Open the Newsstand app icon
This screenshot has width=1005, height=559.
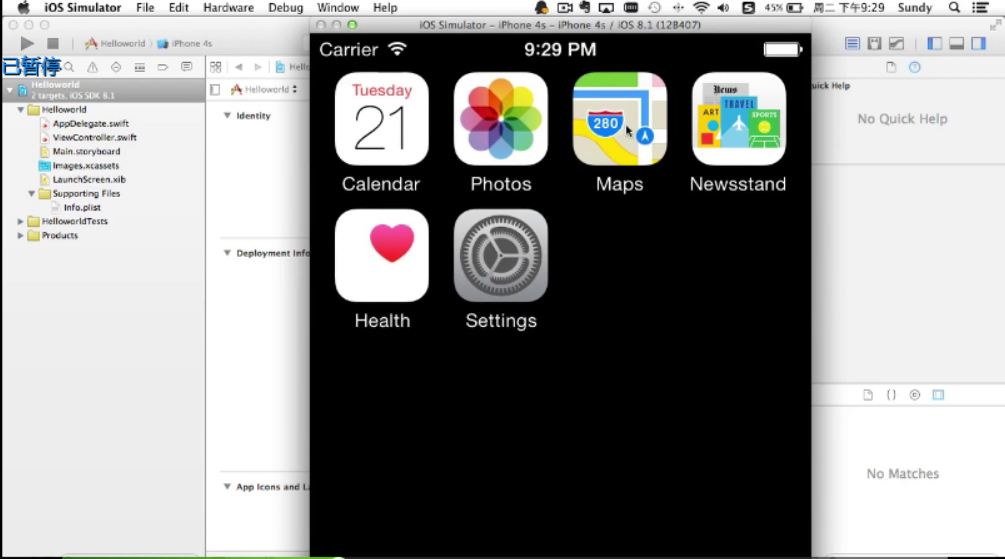click(739, 119)
